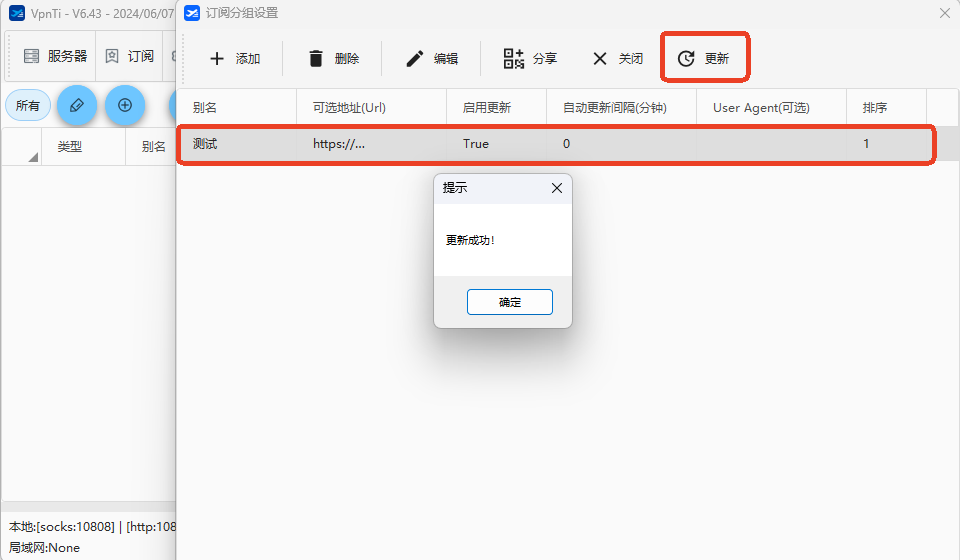960x560 pixels.
Task: Sort by User Agent(可选) column header
Action: [x=771, y=108]
